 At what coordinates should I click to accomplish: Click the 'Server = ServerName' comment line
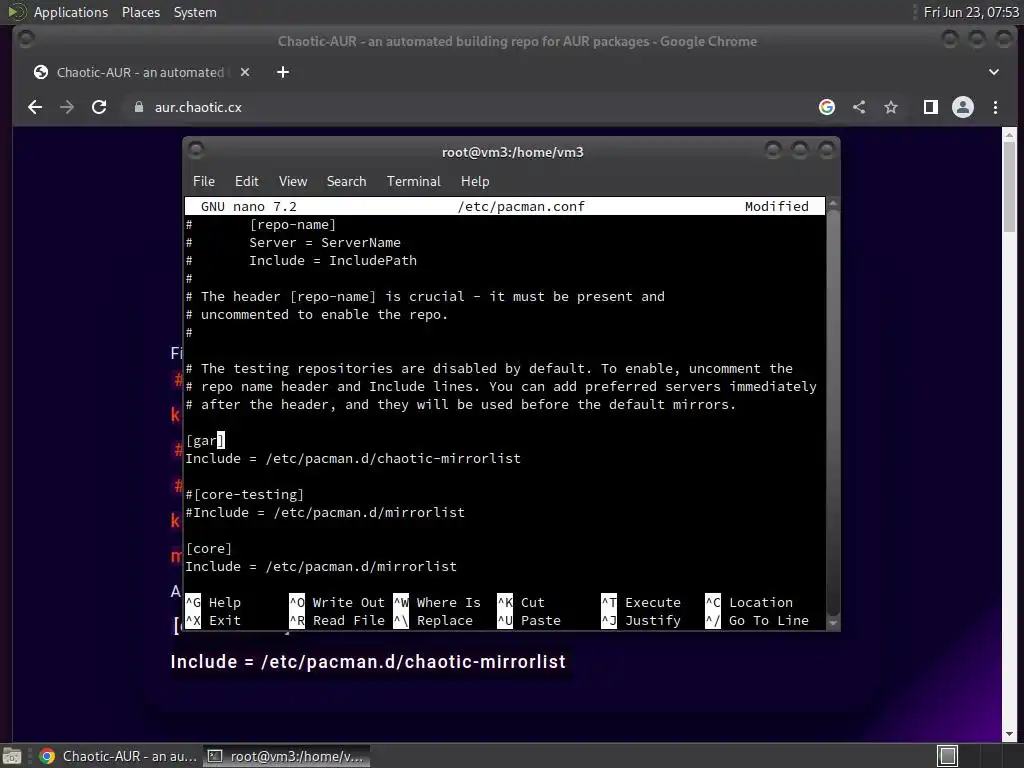point(293,242)
